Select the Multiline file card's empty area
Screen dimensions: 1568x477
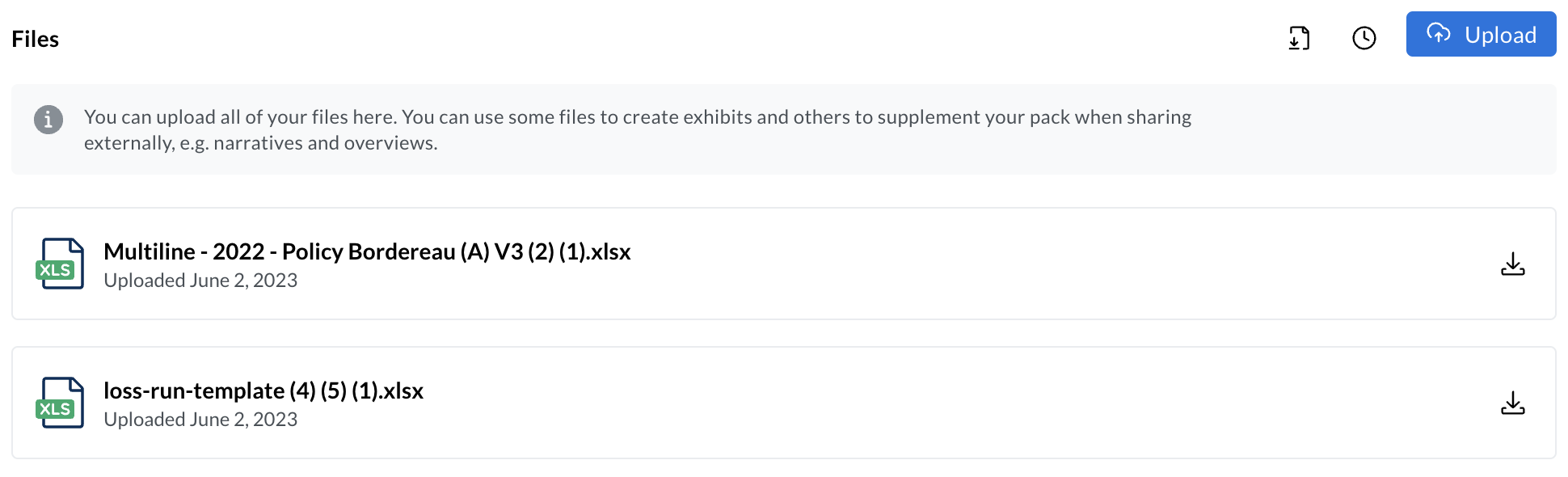[1051, 264]
